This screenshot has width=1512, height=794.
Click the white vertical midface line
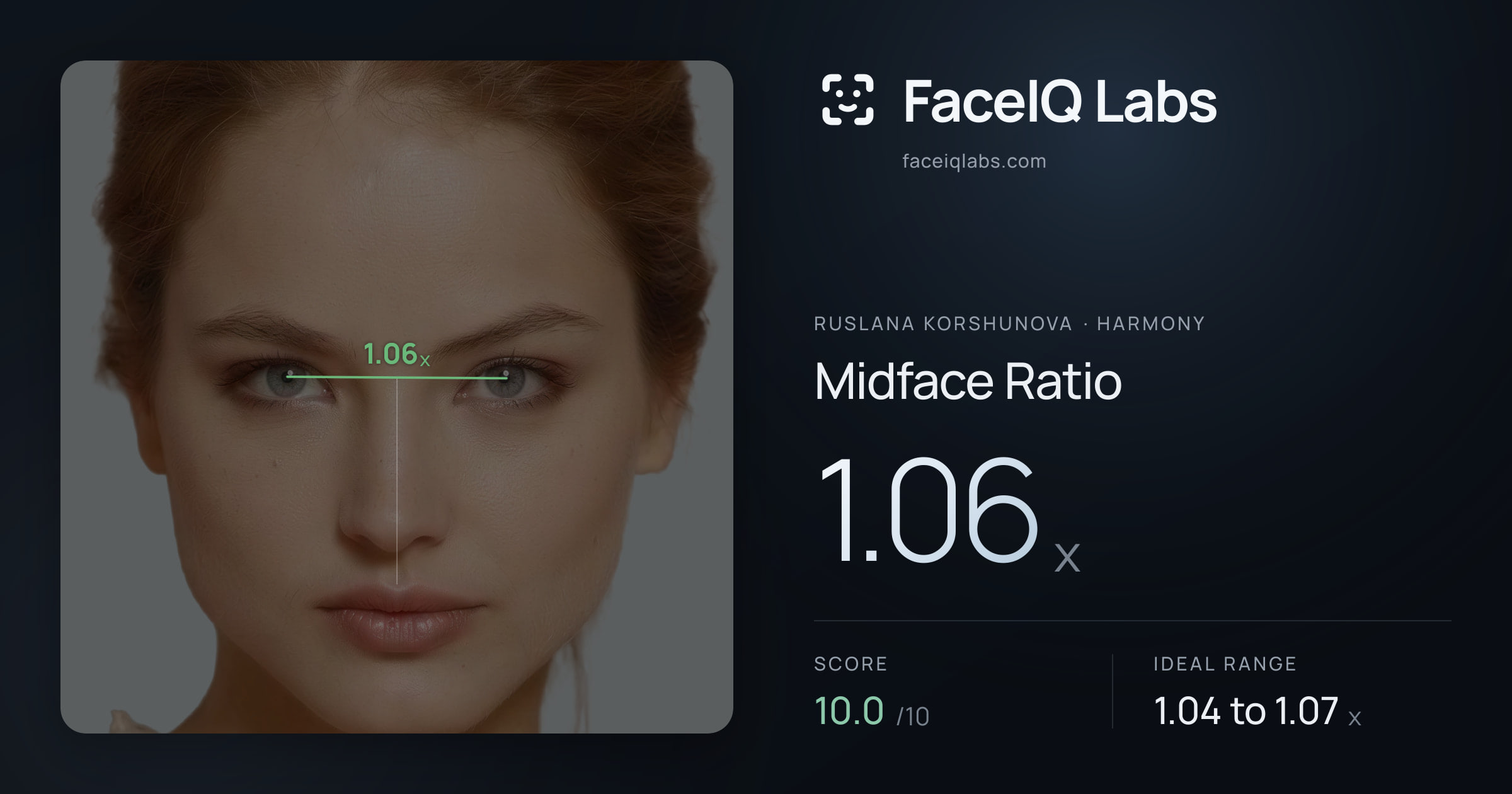397,481
